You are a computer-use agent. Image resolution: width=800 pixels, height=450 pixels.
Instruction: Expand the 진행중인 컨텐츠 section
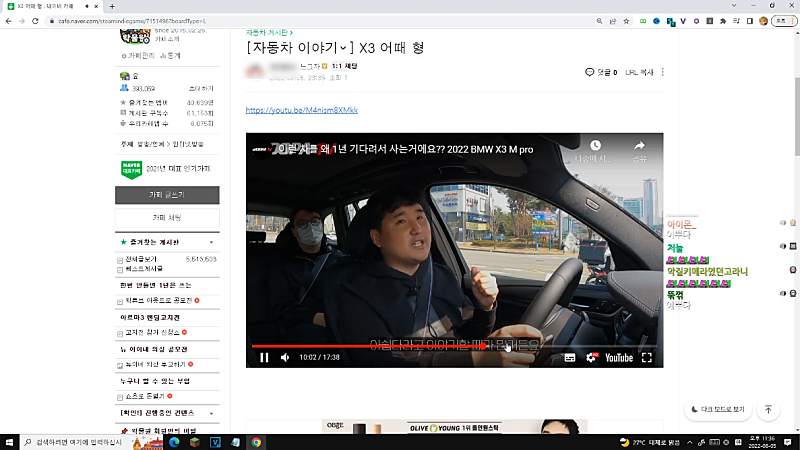[211, 413]
